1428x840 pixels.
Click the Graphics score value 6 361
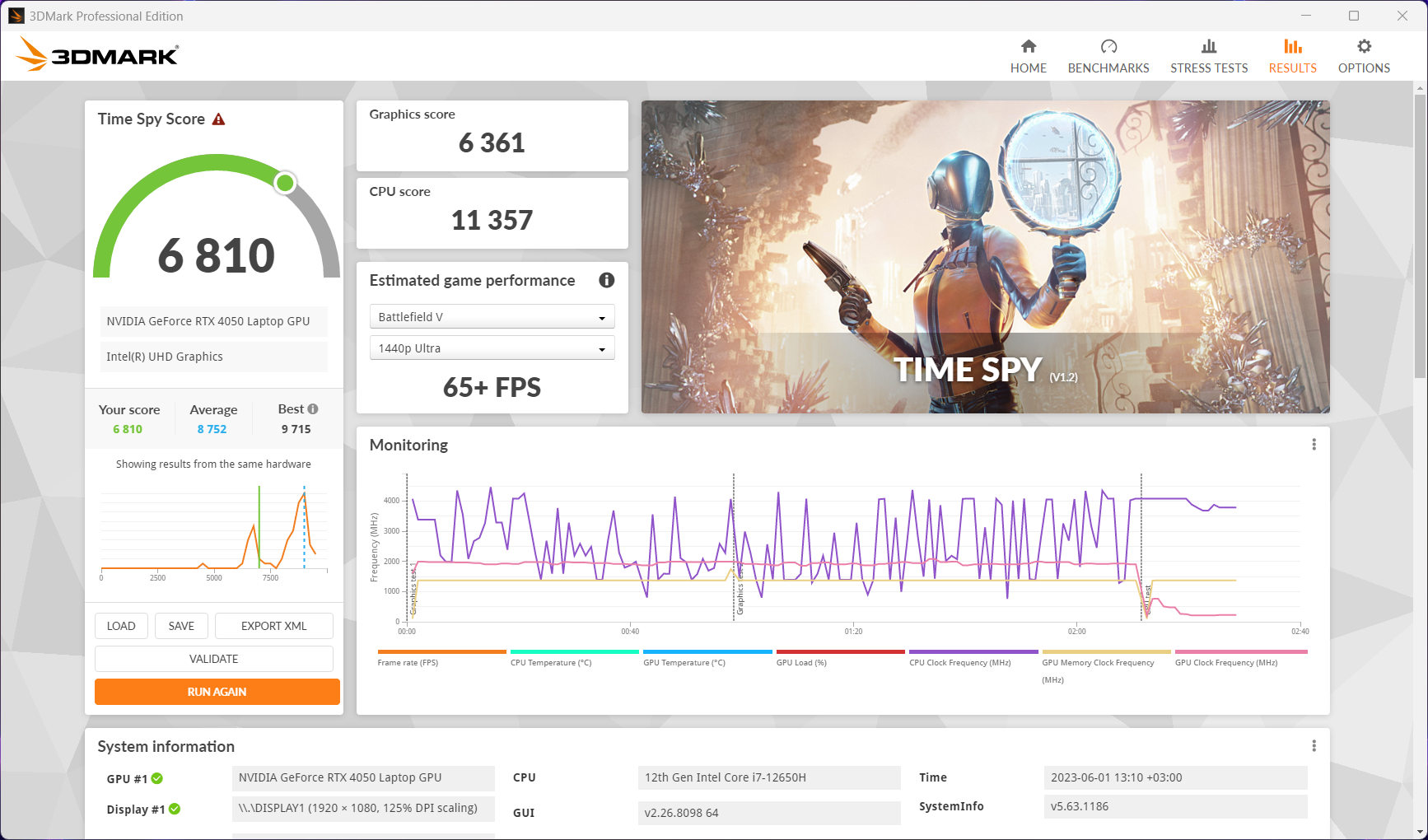[x=492, y=143]
